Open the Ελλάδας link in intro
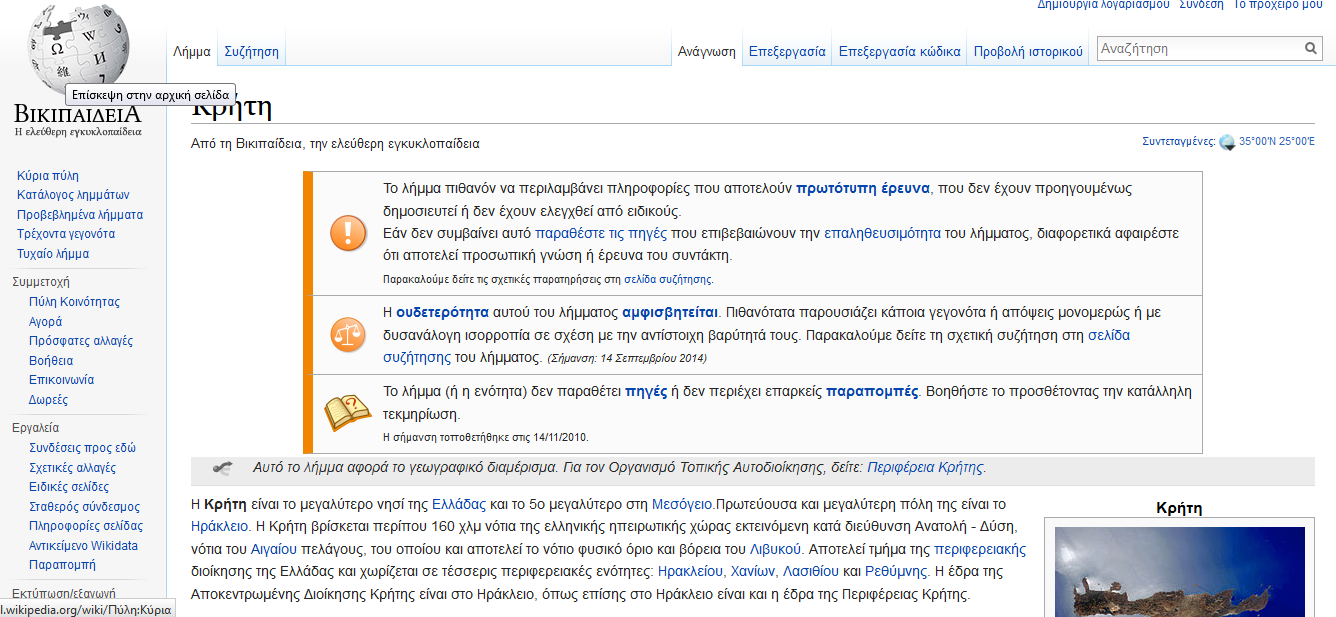This screenshot has width=1336, height=617. [459, 504]
